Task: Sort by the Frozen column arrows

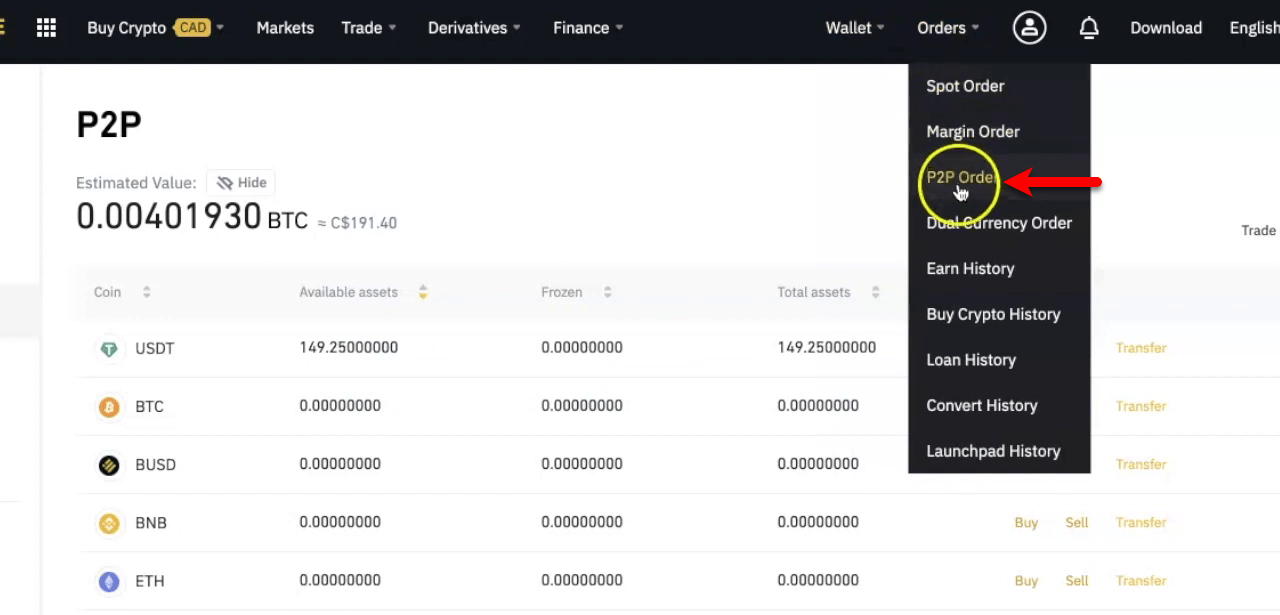Action: [x=607, y=292]
